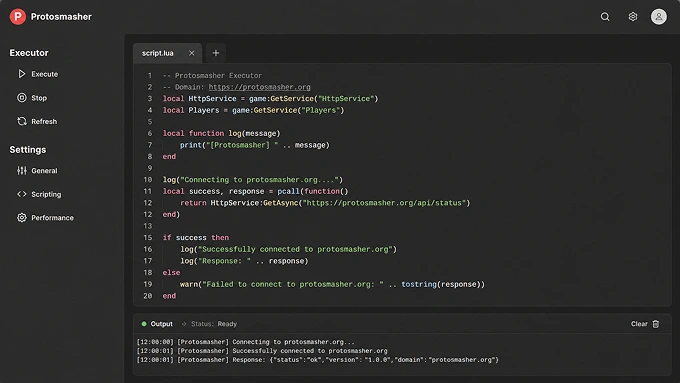This screenshot has height=383, width=680.
Task: Click the trash can icon beside Clear
Action: [656, 324]
